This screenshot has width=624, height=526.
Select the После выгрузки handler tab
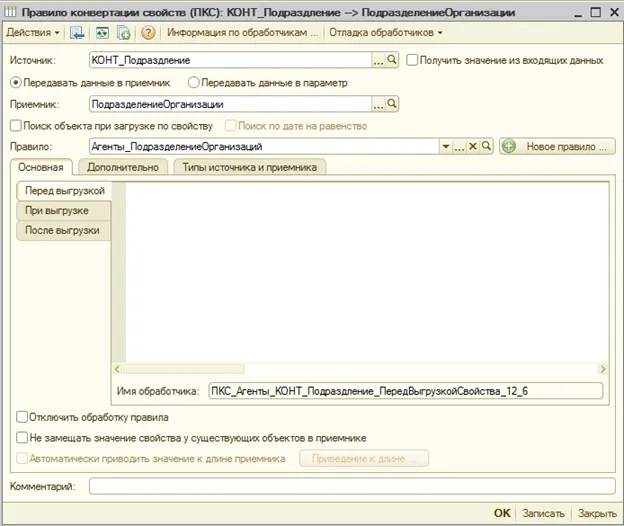tap(64, 230)
